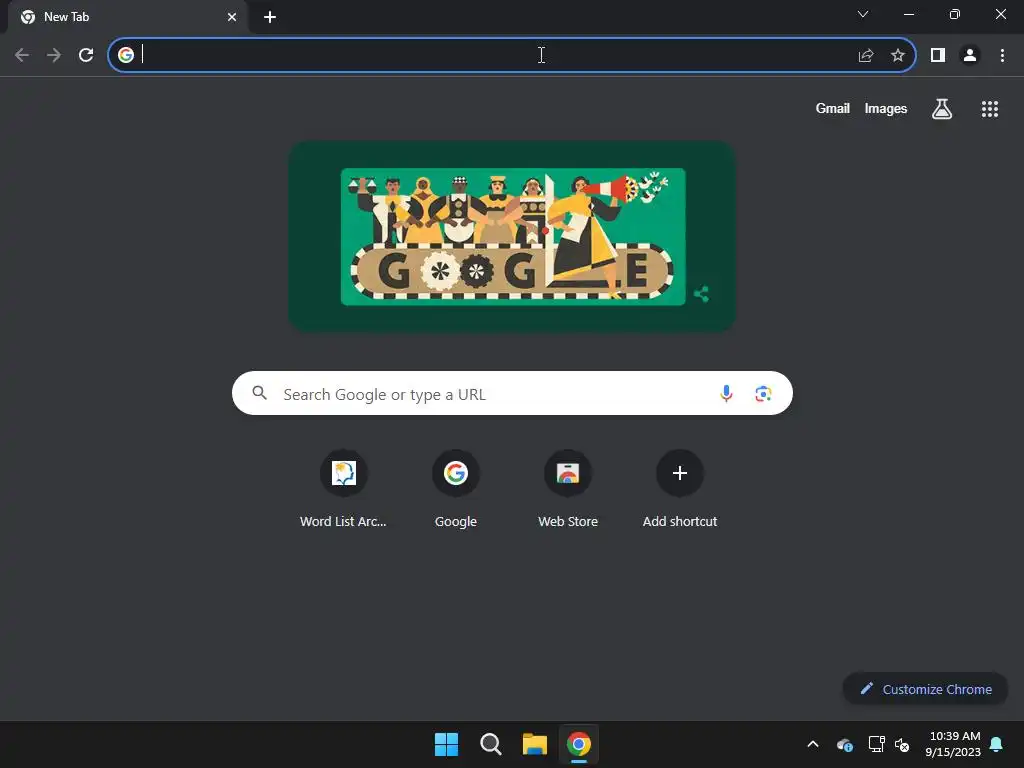Image resolution: width=1024 pixels, height=768 pixels.
Task: Close the New Tab tab
Action: click(232, 17)
